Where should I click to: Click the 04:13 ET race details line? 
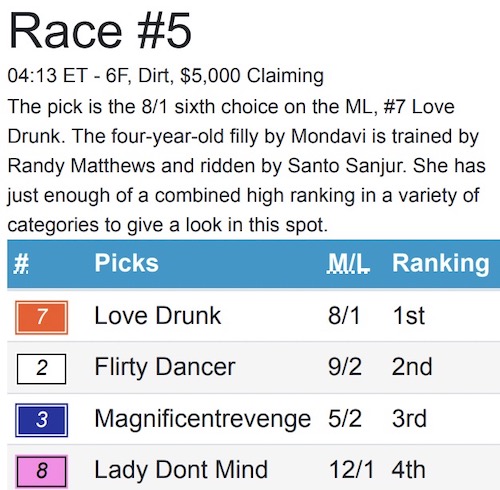click(166, 76)
